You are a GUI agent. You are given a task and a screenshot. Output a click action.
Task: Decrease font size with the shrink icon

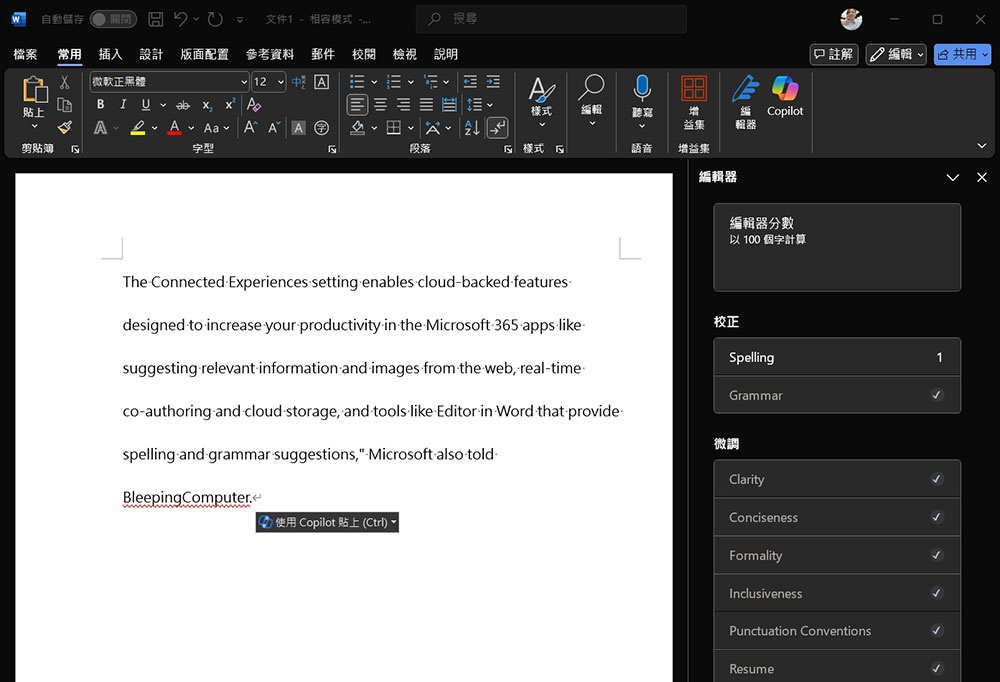pos(274,128)
